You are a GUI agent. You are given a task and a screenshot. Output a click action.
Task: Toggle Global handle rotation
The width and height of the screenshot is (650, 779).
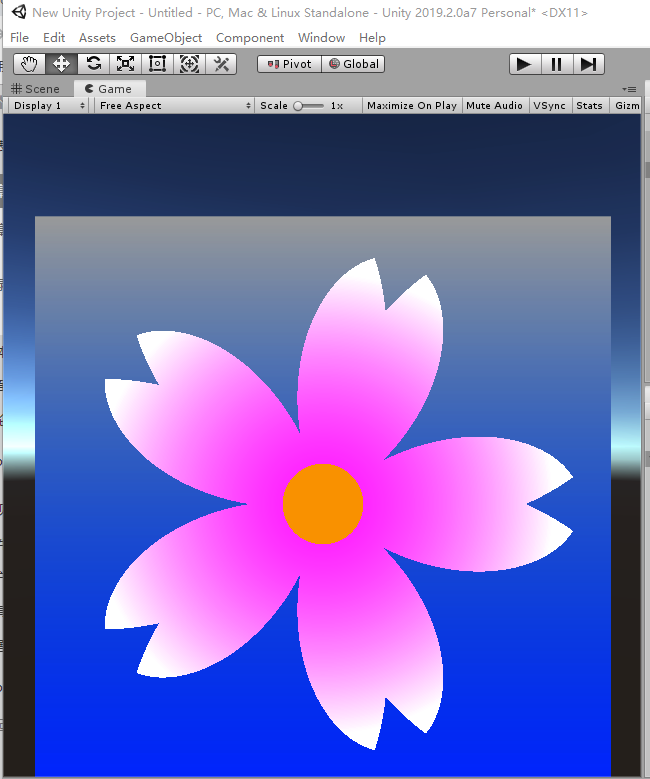[353, 64]
